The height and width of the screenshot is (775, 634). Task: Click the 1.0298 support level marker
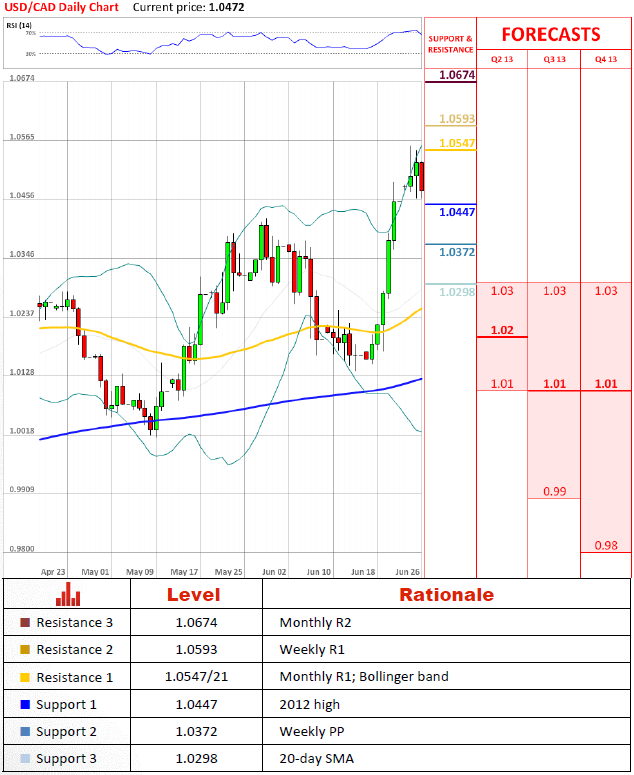point(457,292)
